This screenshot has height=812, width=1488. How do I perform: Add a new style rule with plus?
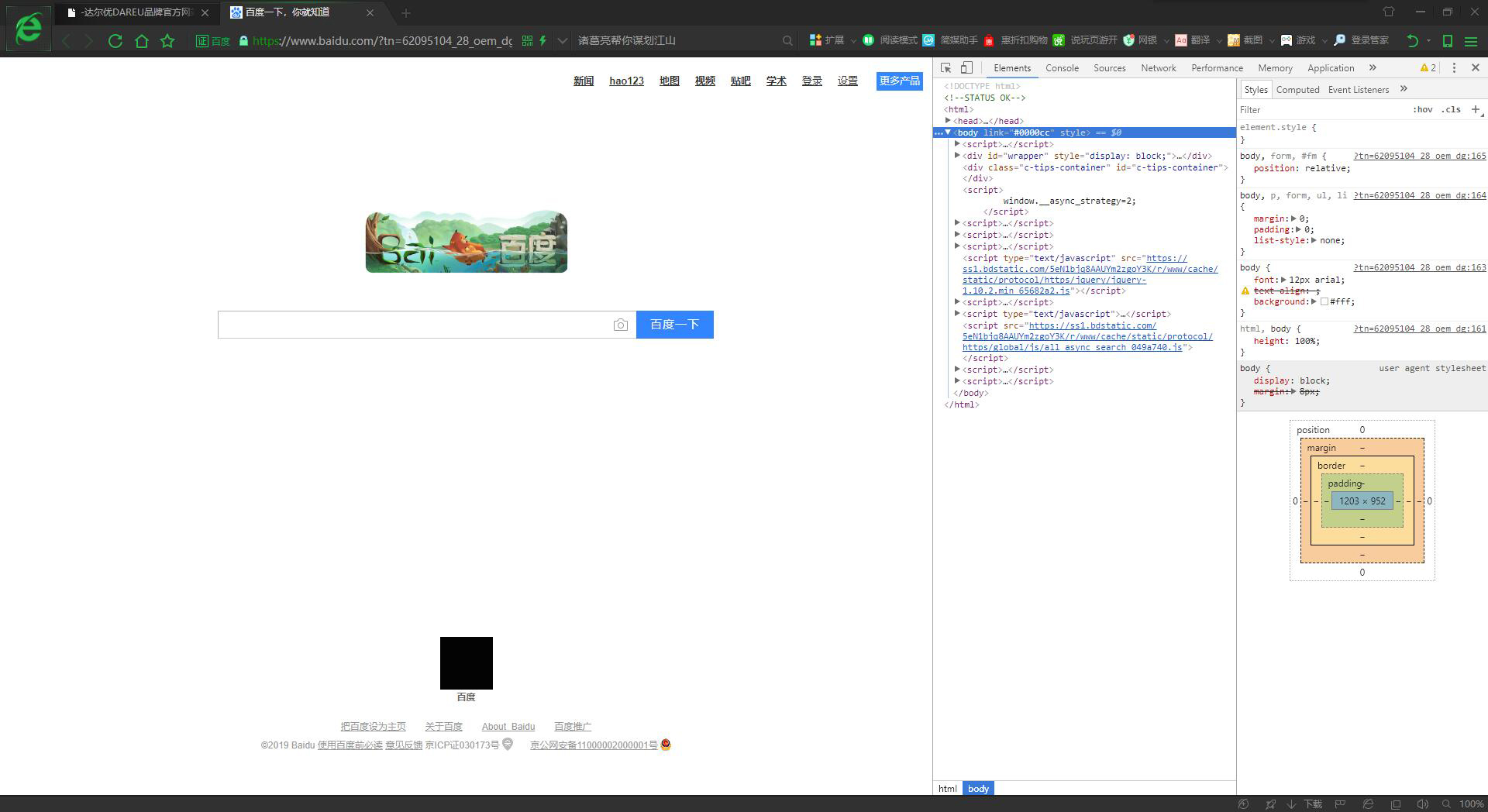click(1476, 110)
